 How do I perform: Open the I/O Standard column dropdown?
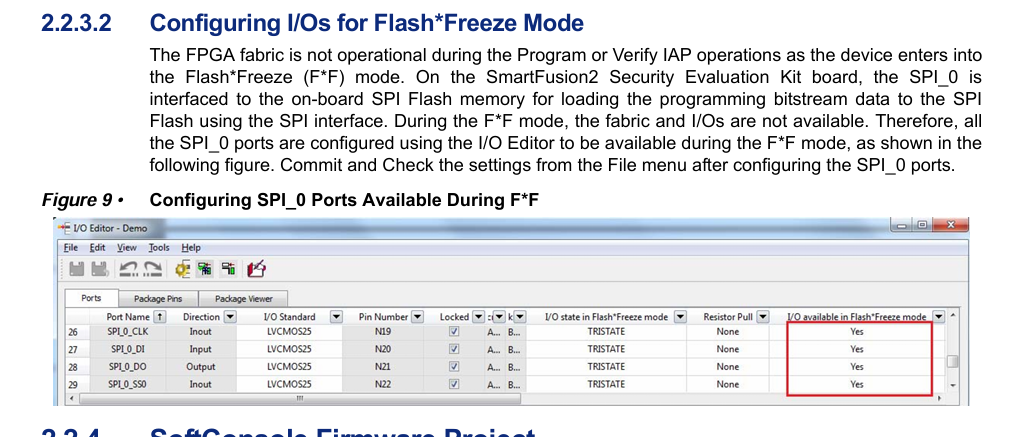[x=336, y=317]
